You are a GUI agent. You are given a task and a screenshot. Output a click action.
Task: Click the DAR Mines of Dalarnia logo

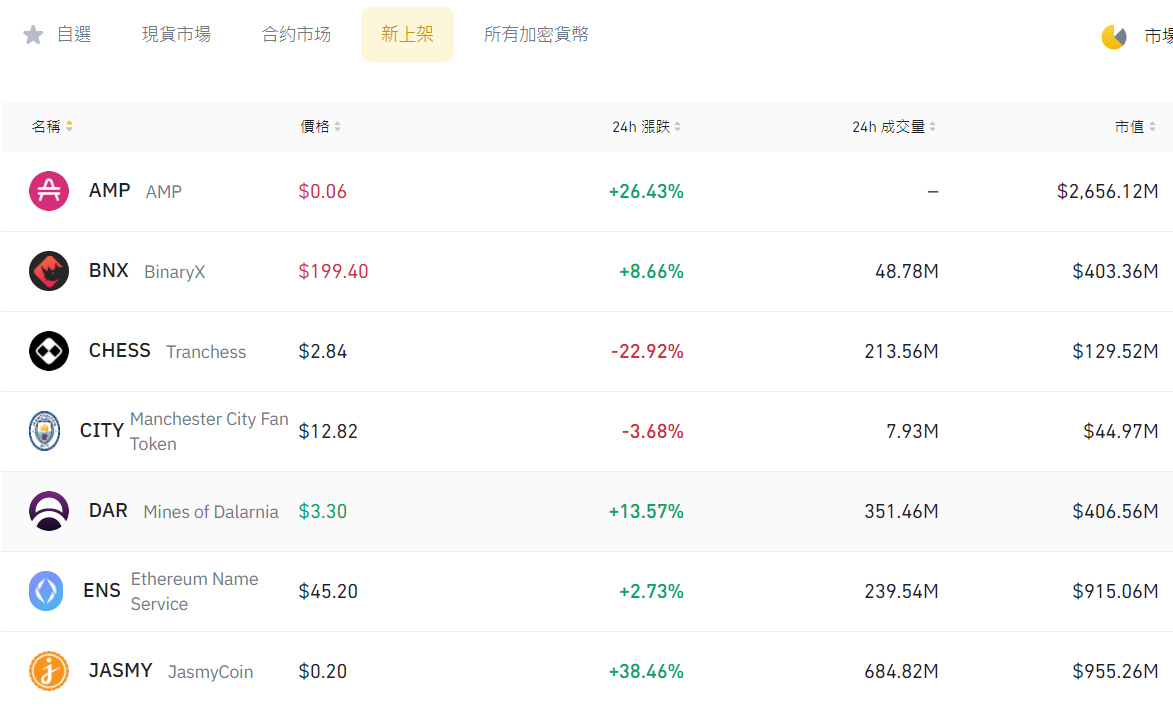[x=49, y=511]
